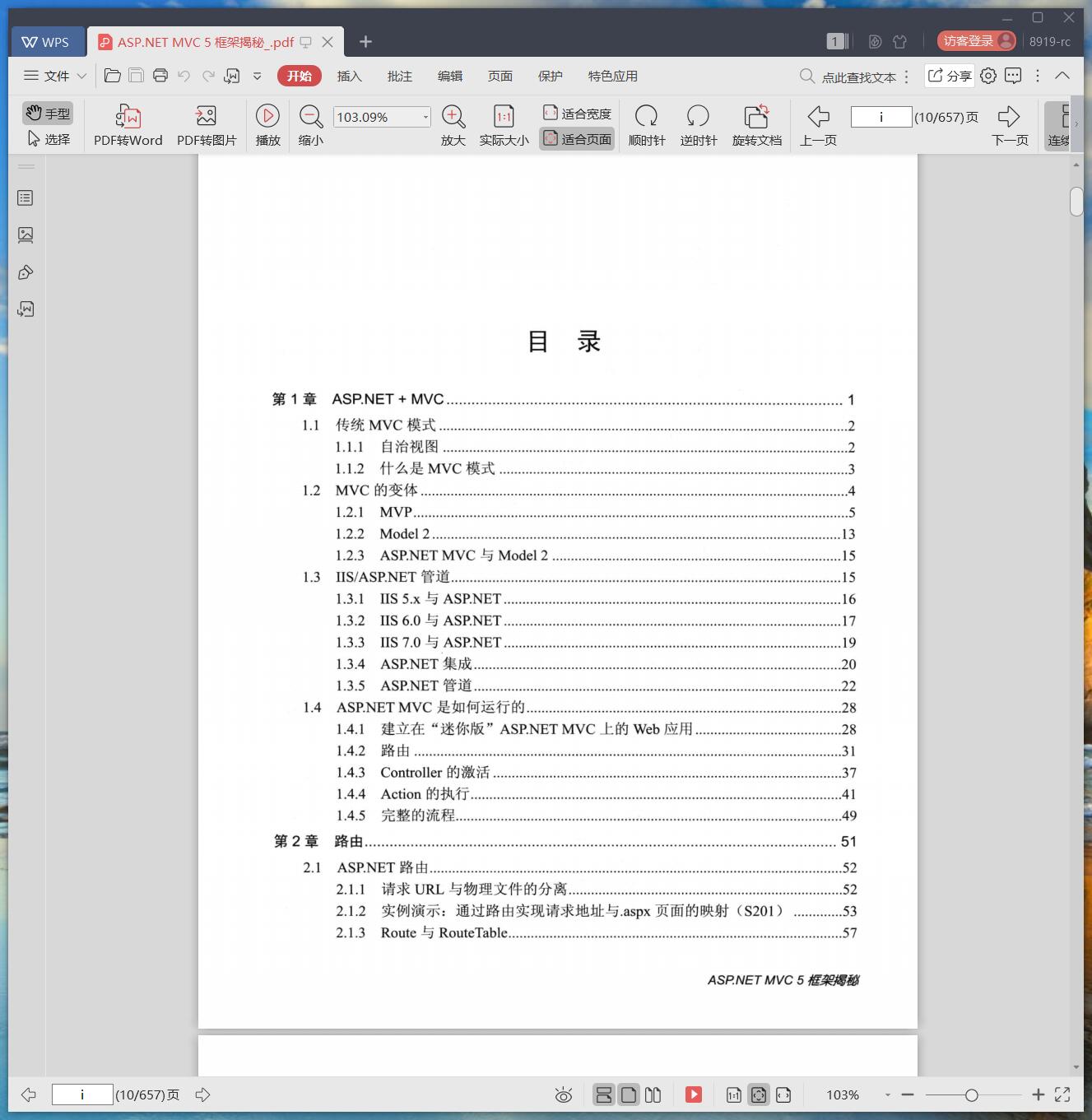Click the redo arrow icon
Image resolution: width=1092 pixels, height=1120 pixels.
208,76
